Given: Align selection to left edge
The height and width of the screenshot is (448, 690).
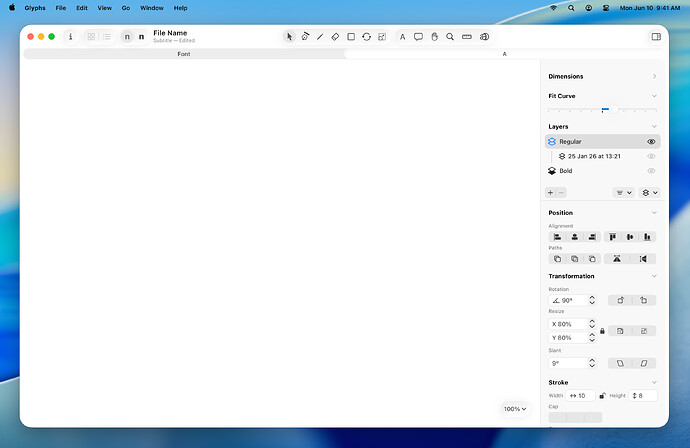Looking at the screenshot, I should coord(557,237).
